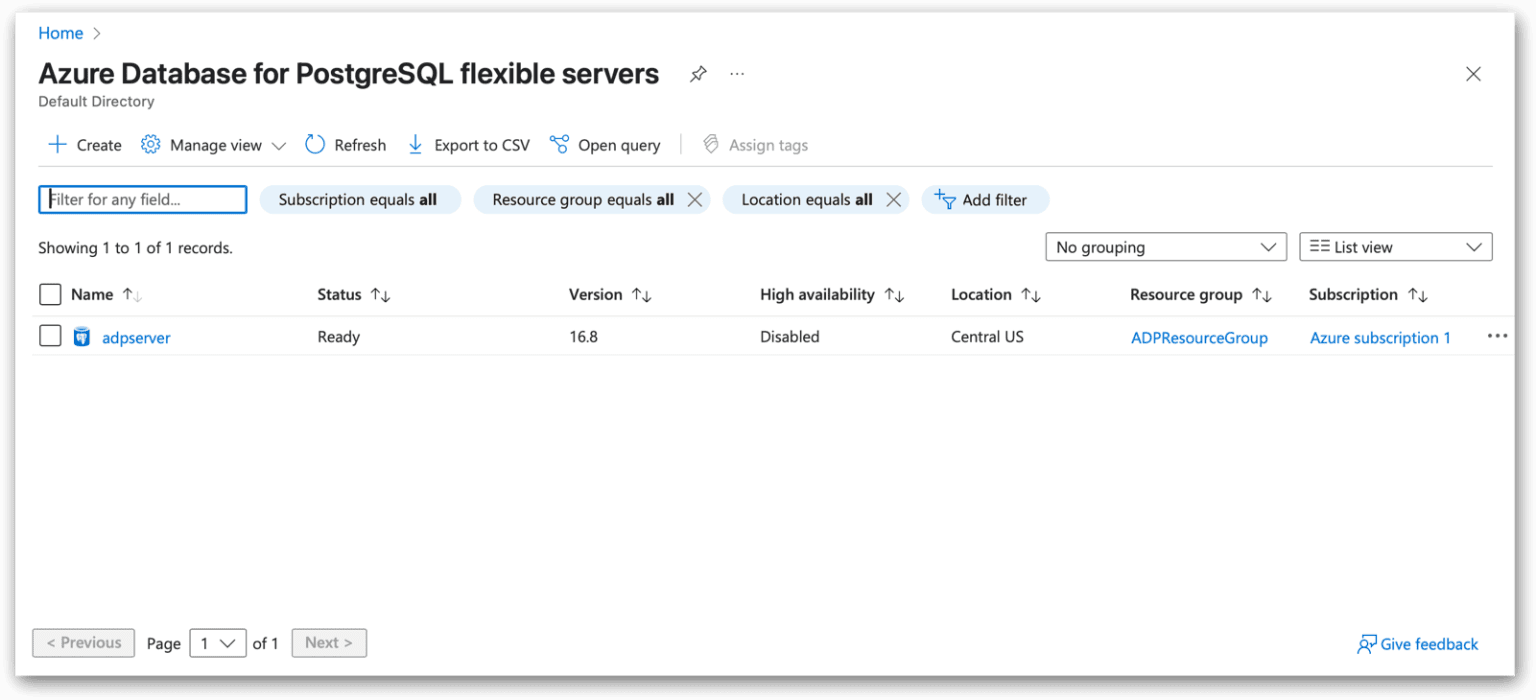Open Manage view settings gear icon

151,144
